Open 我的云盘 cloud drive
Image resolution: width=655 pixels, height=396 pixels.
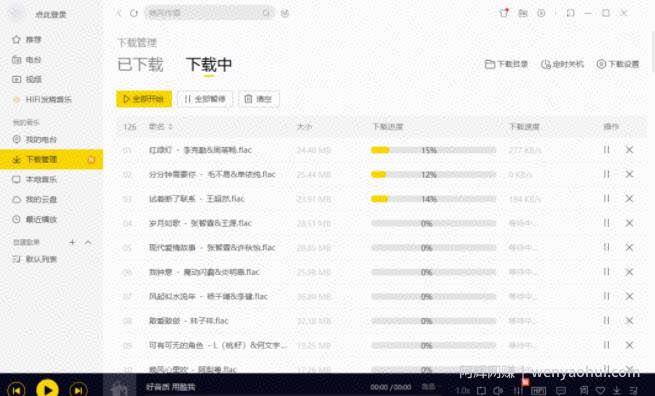tap(35, 200)
